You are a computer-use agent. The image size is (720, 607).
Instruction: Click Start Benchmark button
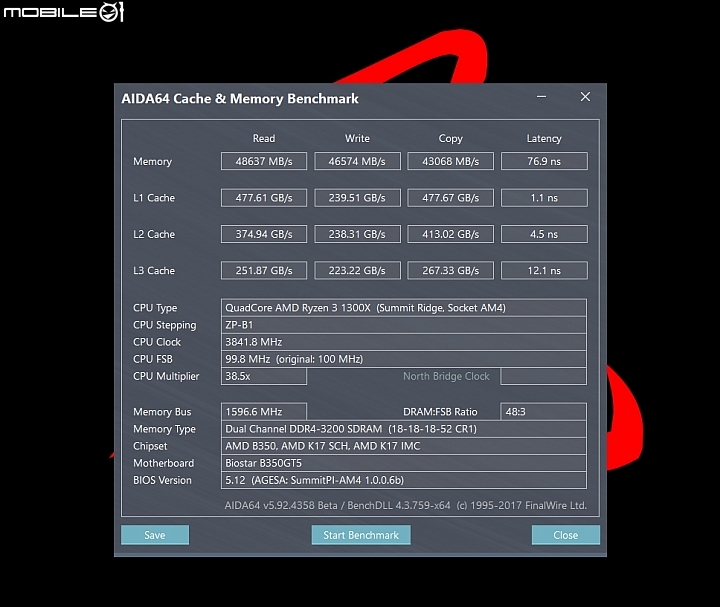361,535
